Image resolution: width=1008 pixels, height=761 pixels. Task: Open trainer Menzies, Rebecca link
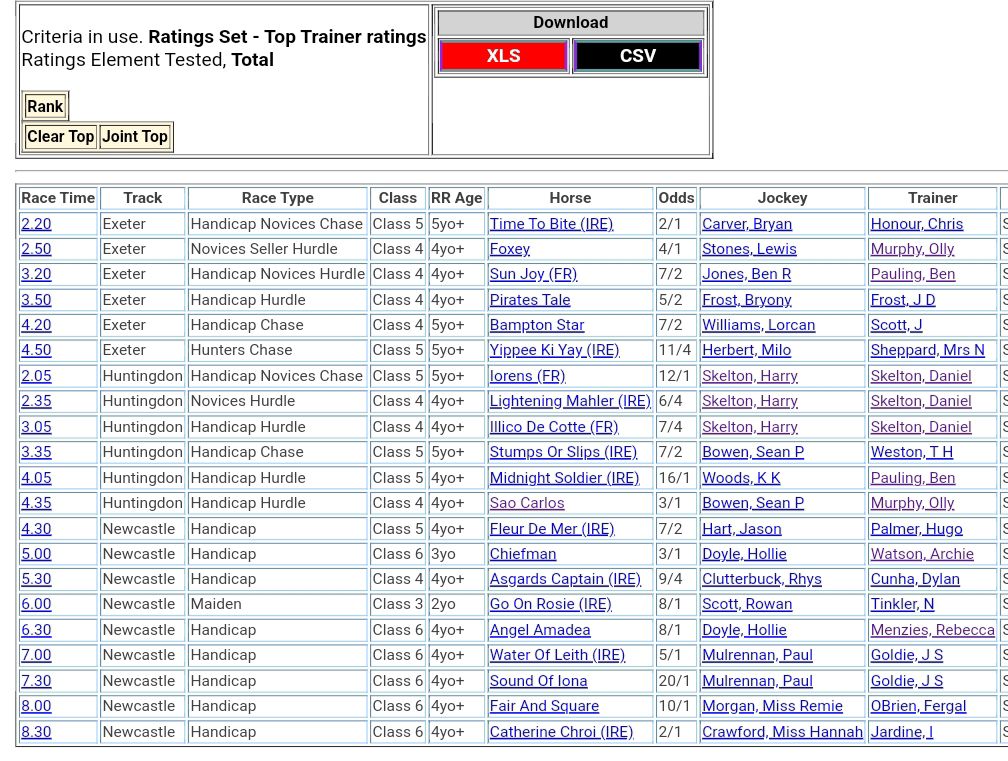point(932,630)
